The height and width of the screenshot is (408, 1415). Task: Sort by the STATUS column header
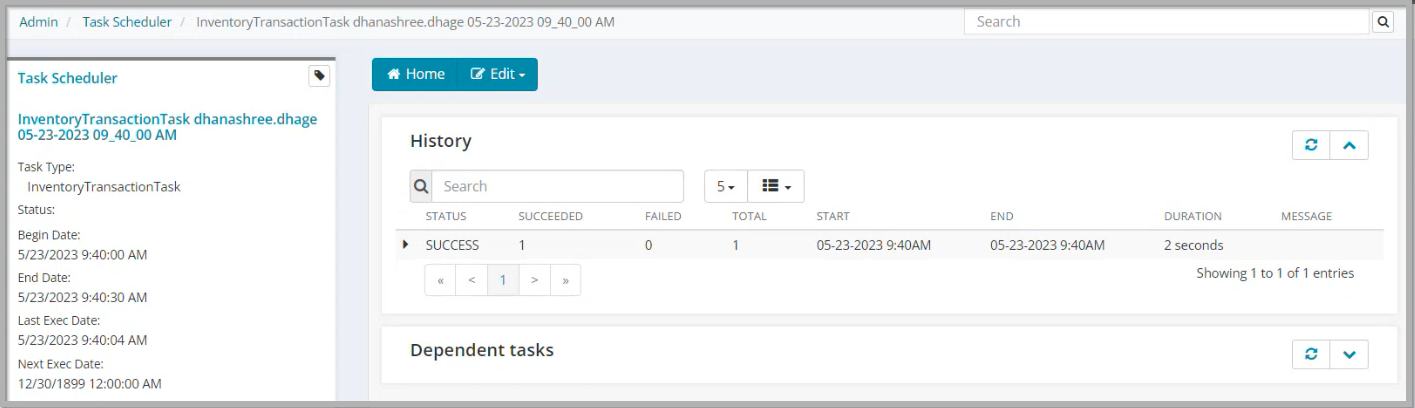click(446, 216)
